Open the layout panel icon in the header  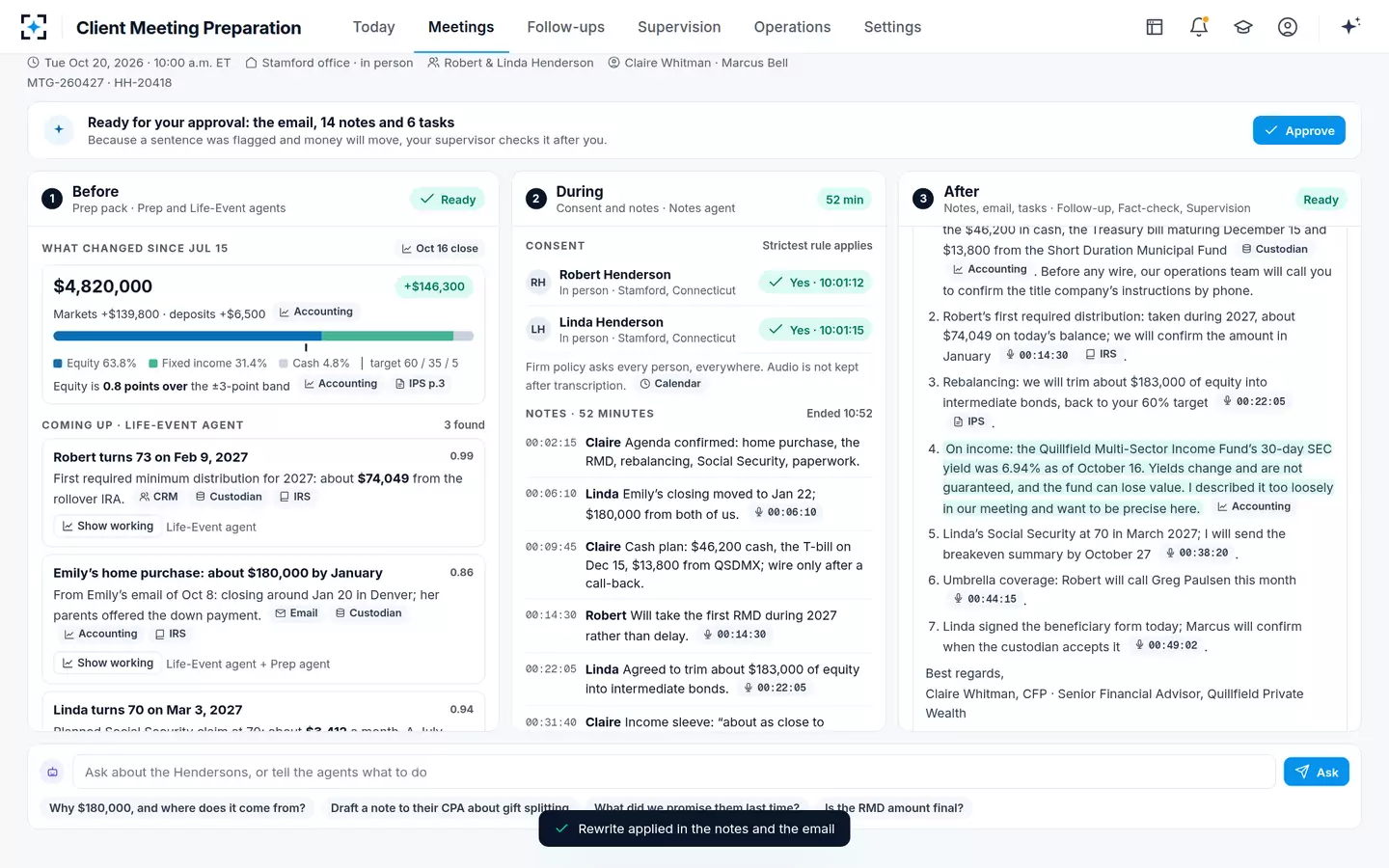(x=1155, y=27)
